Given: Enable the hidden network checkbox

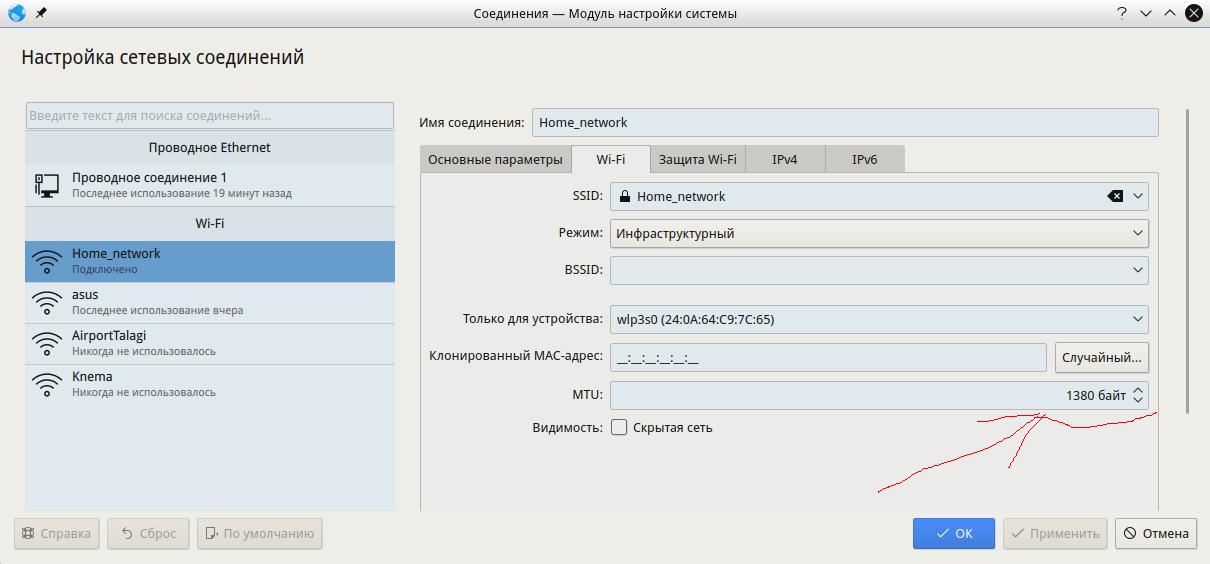Looking at the screenshot, I should 619,427.
